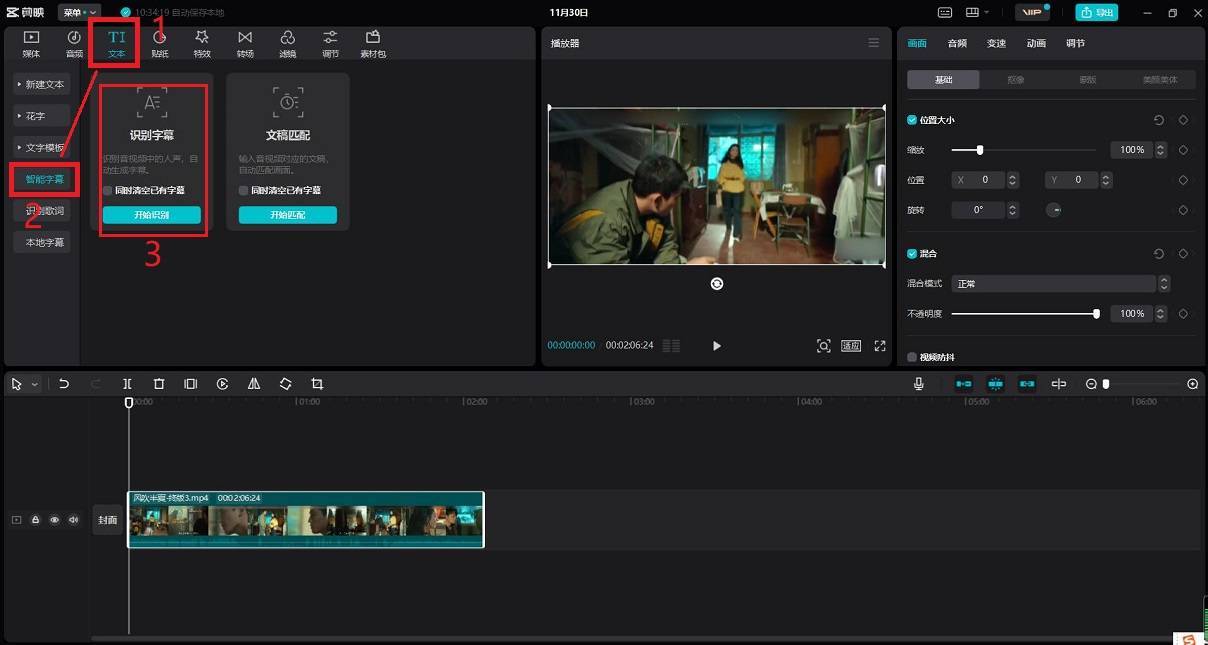Image resolution: width=1208 pixels, height=645 pixels.
Task: Add keyframe for 缩放 scale
Action: pyautogui.click(x=1183, y=150)
